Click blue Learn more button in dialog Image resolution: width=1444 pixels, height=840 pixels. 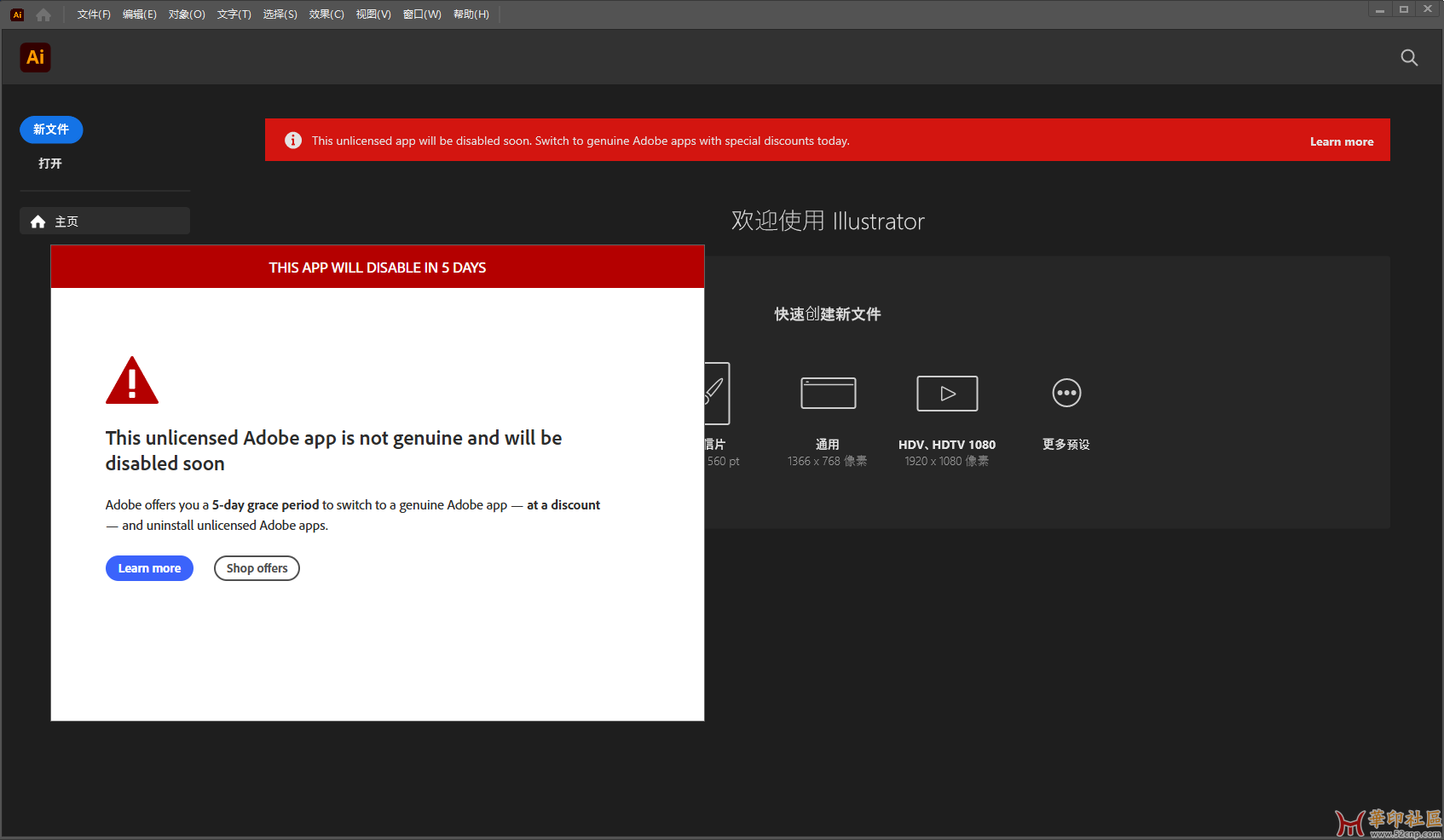(x=149, y=568)
